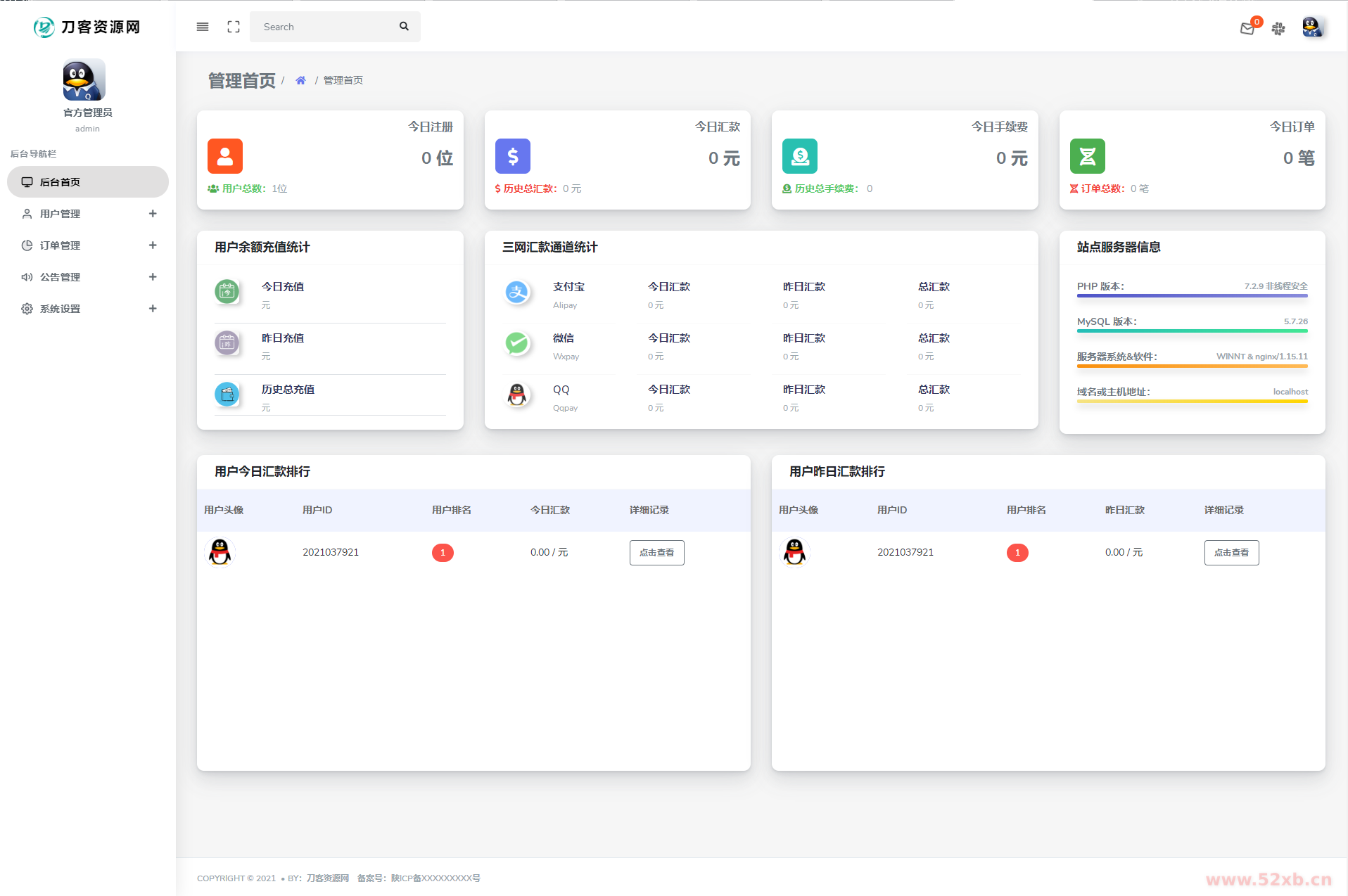Expand the 公告管理 sidebar menu
The height and width of the screenshot is (896, 1348).
88,277
